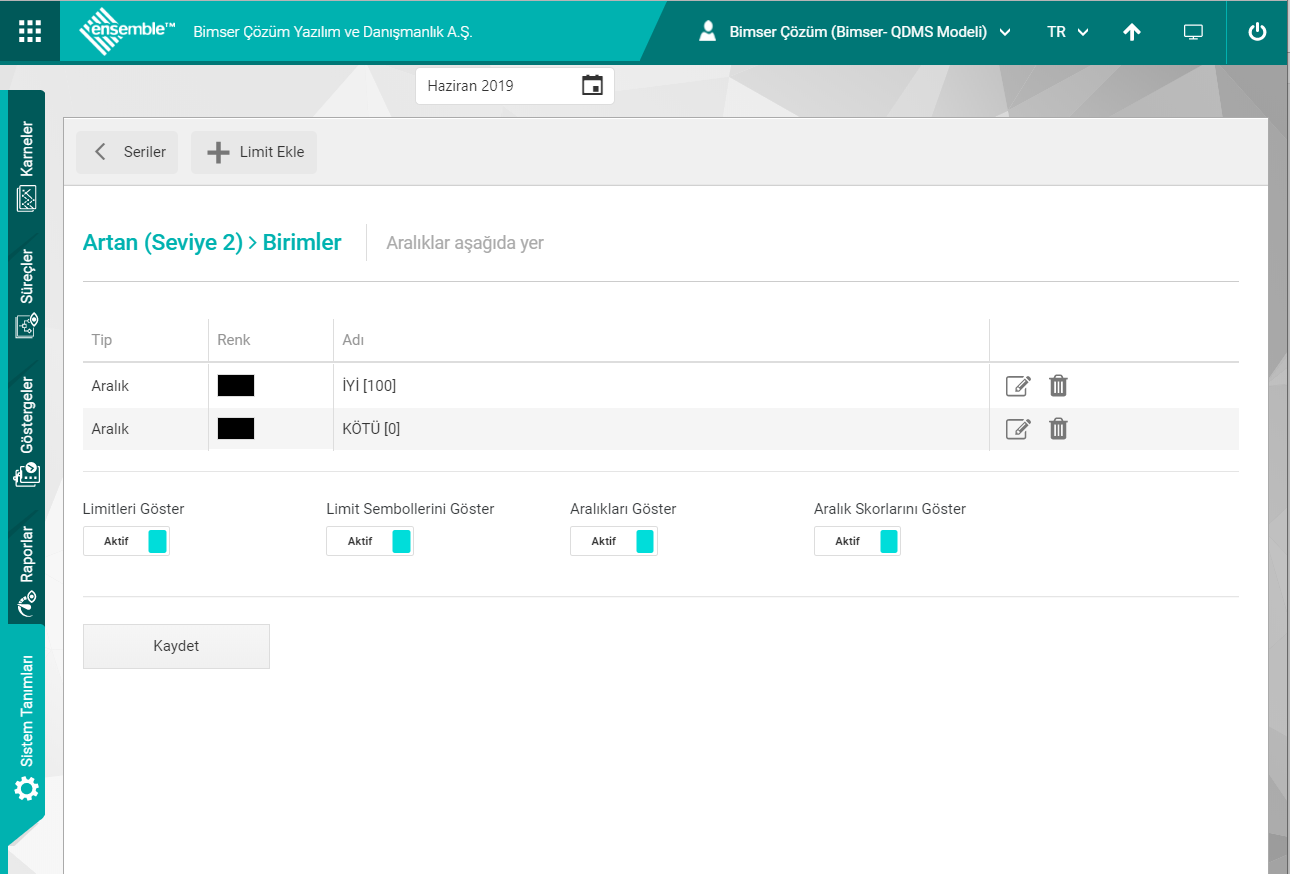Click the color swatch of İYİ row

(236, 386)
